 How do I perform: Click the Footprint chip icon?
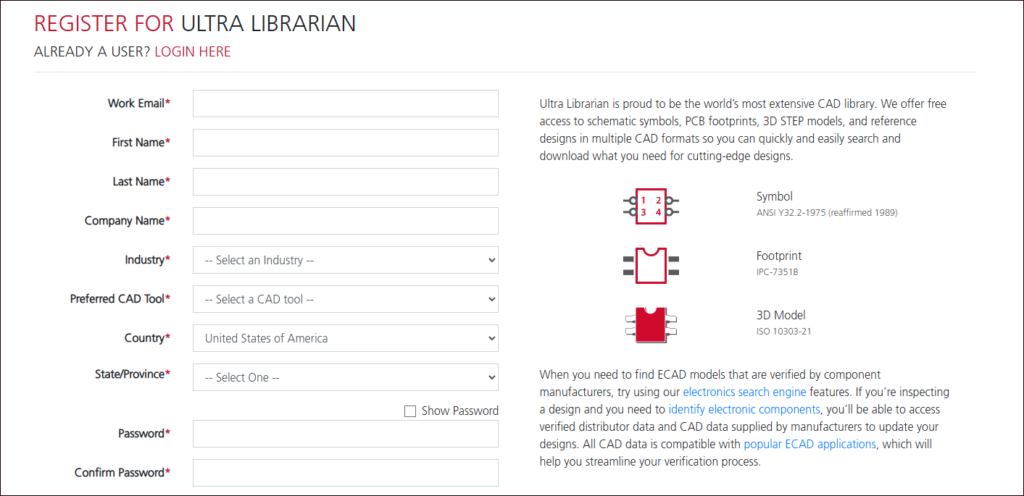pyautogui.click(x=651, y=264)
